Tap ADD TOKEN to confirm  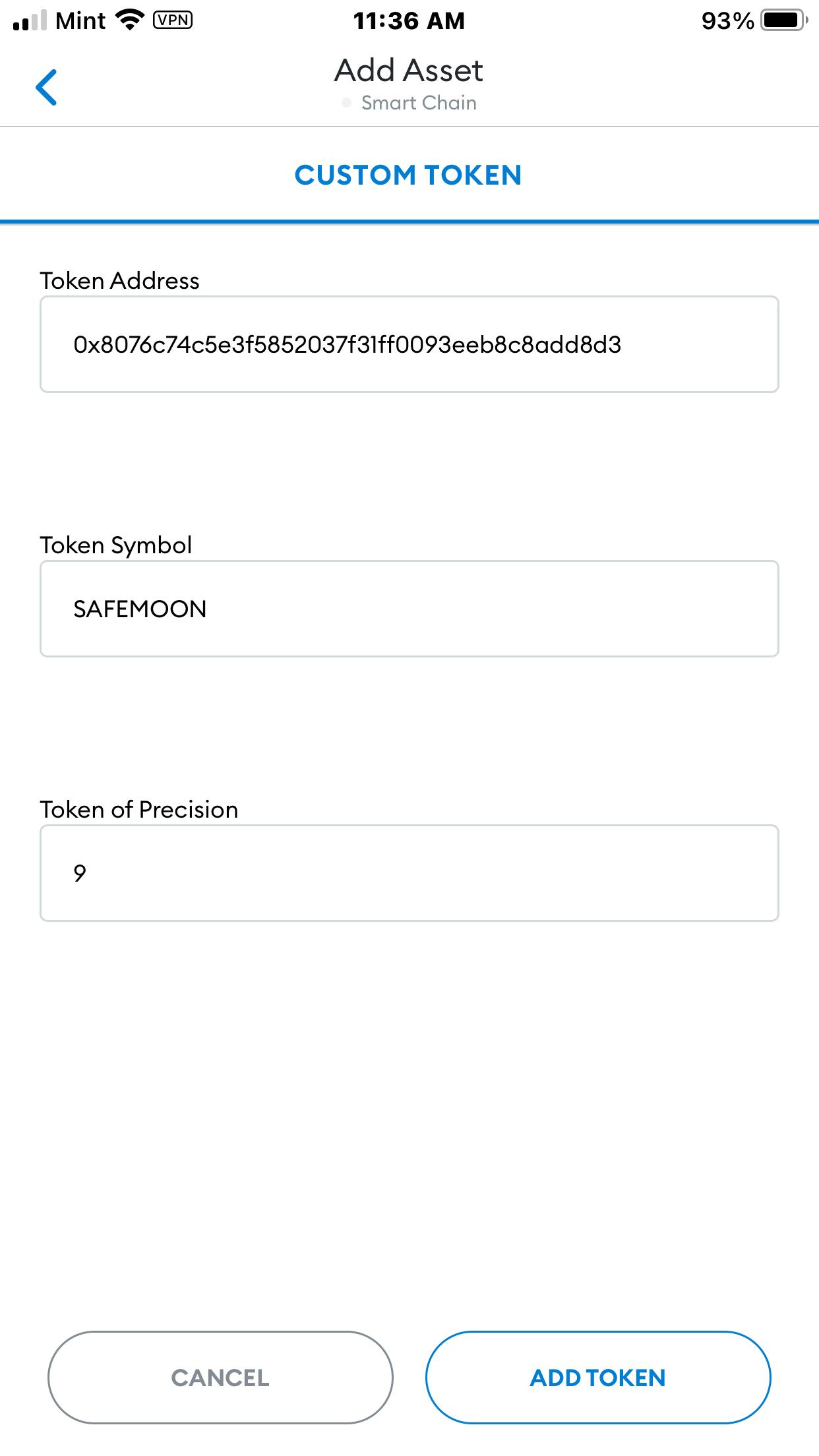(x=597, y=1378)
